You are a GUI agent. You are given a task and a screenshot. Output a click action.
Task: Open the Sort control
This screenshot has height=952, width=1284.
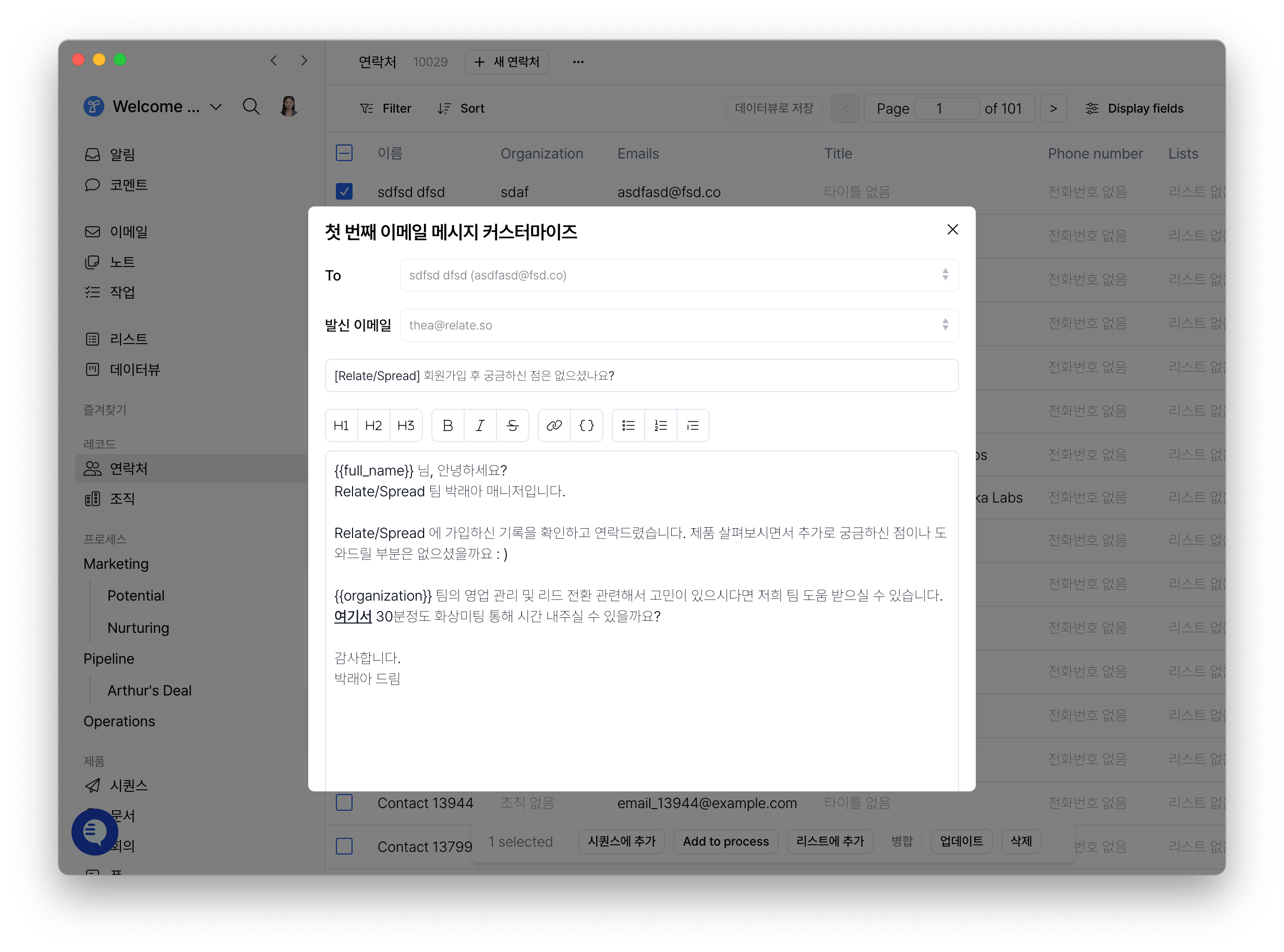click(x=461, y=108)
